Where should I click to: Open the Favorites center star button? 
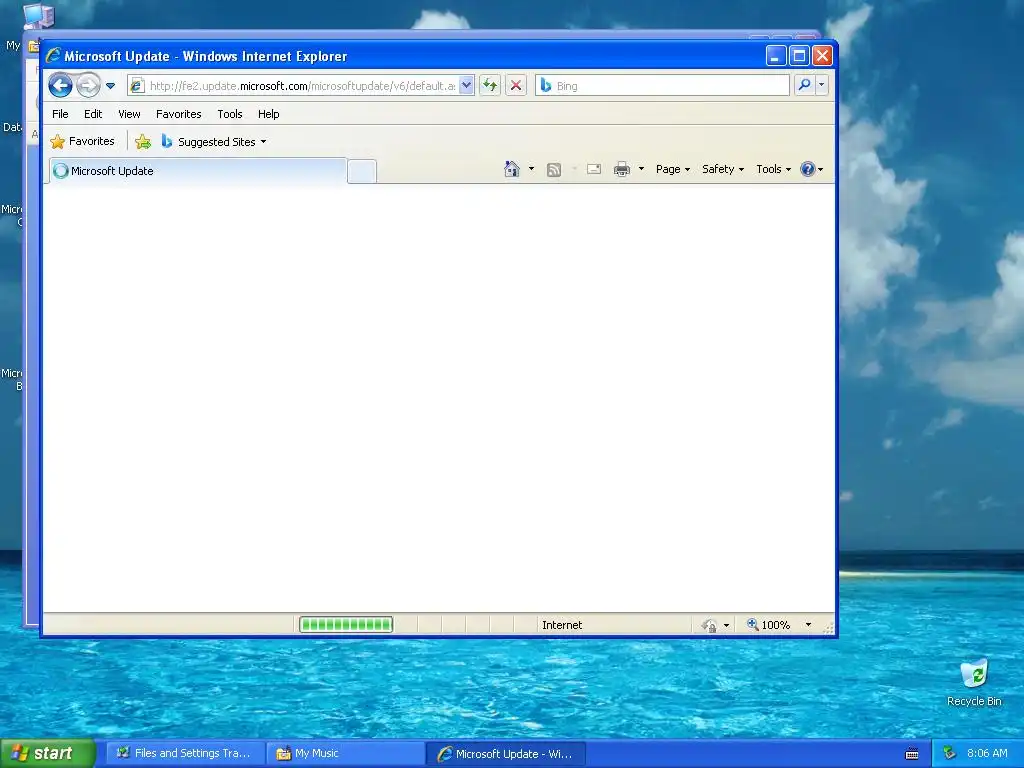[82, 141]
